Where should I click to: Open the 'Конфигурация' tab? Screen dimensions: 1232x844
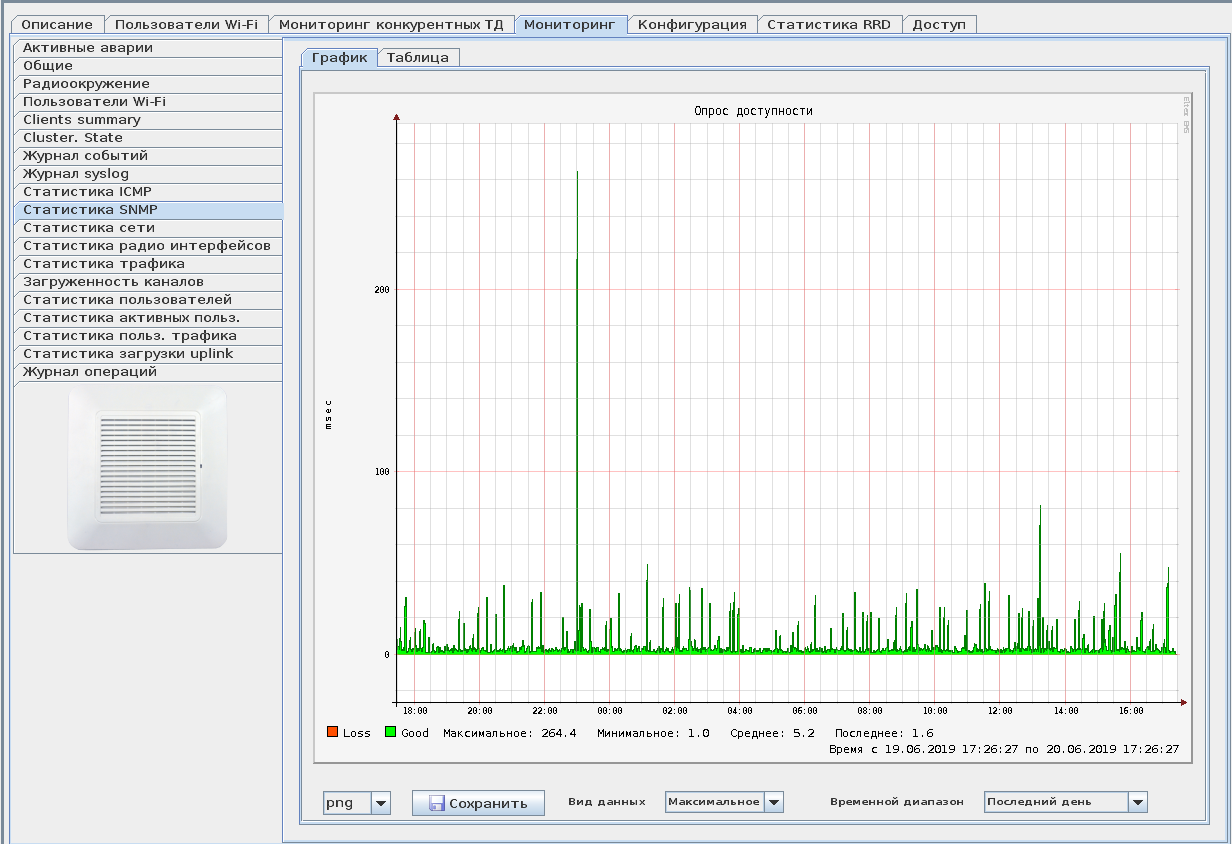[x=692, y=25]
